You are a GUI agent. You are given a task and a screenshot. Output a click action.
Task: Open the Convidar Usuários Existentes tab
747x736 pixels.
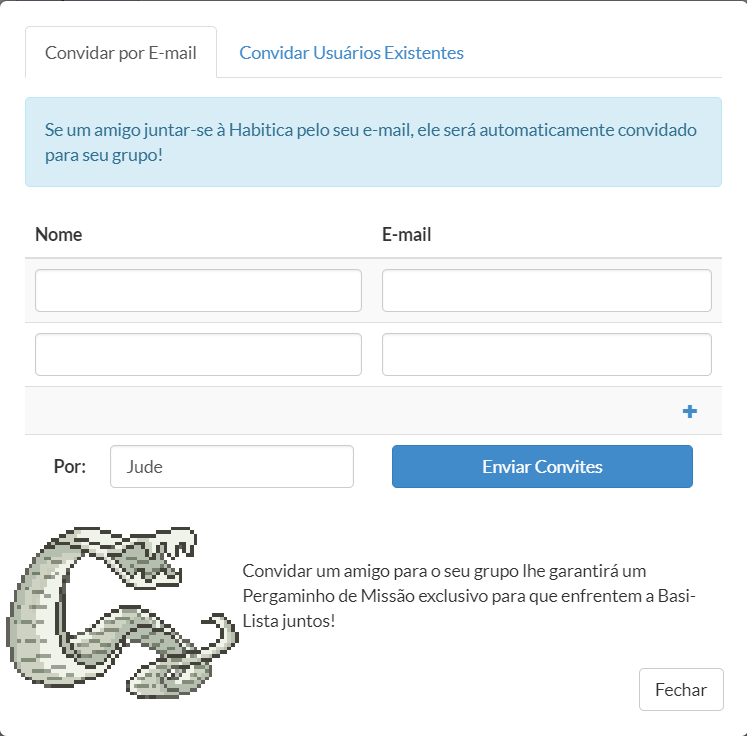pyautogui.click(x=351, y=53)
